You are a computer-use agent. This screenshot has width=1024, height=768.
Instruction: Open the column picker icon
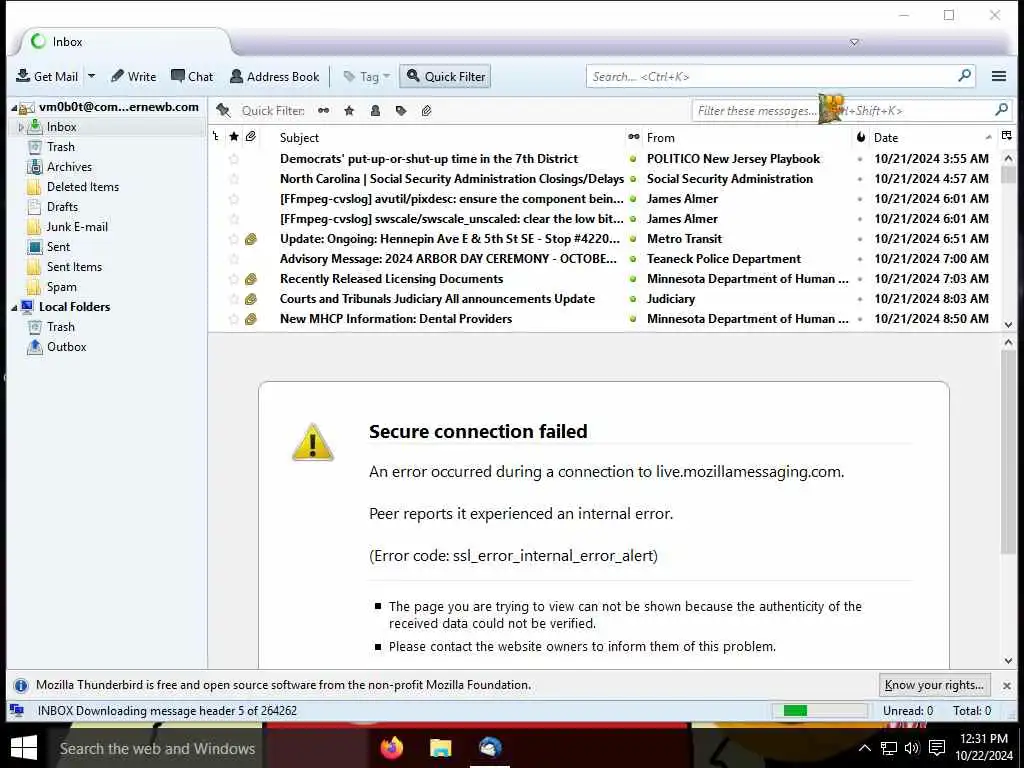pos(1006,136)
